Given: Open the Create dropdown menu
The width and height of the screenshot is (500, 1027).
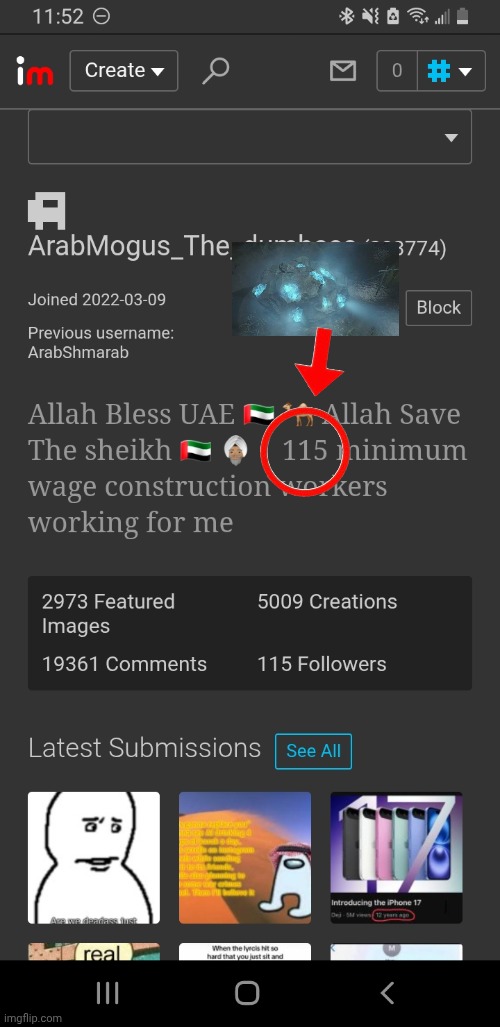Looking at the screenshot, I should pos(123,71).
